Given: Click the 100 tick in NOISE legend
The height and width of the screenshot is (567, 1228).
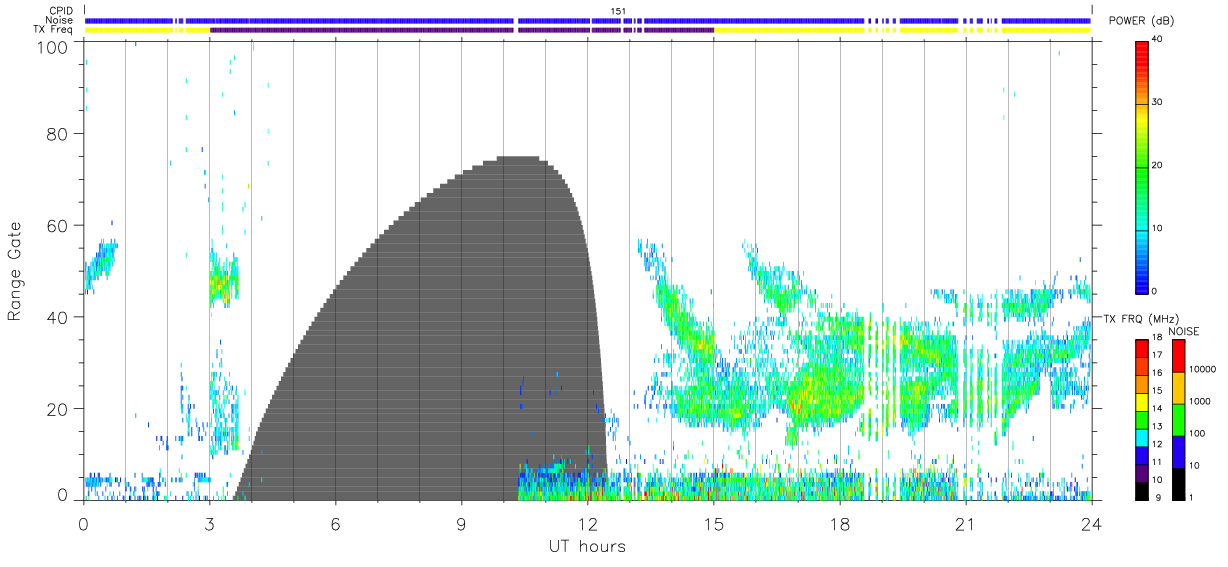Looking at the screenshot, I should pos(1197,433).
